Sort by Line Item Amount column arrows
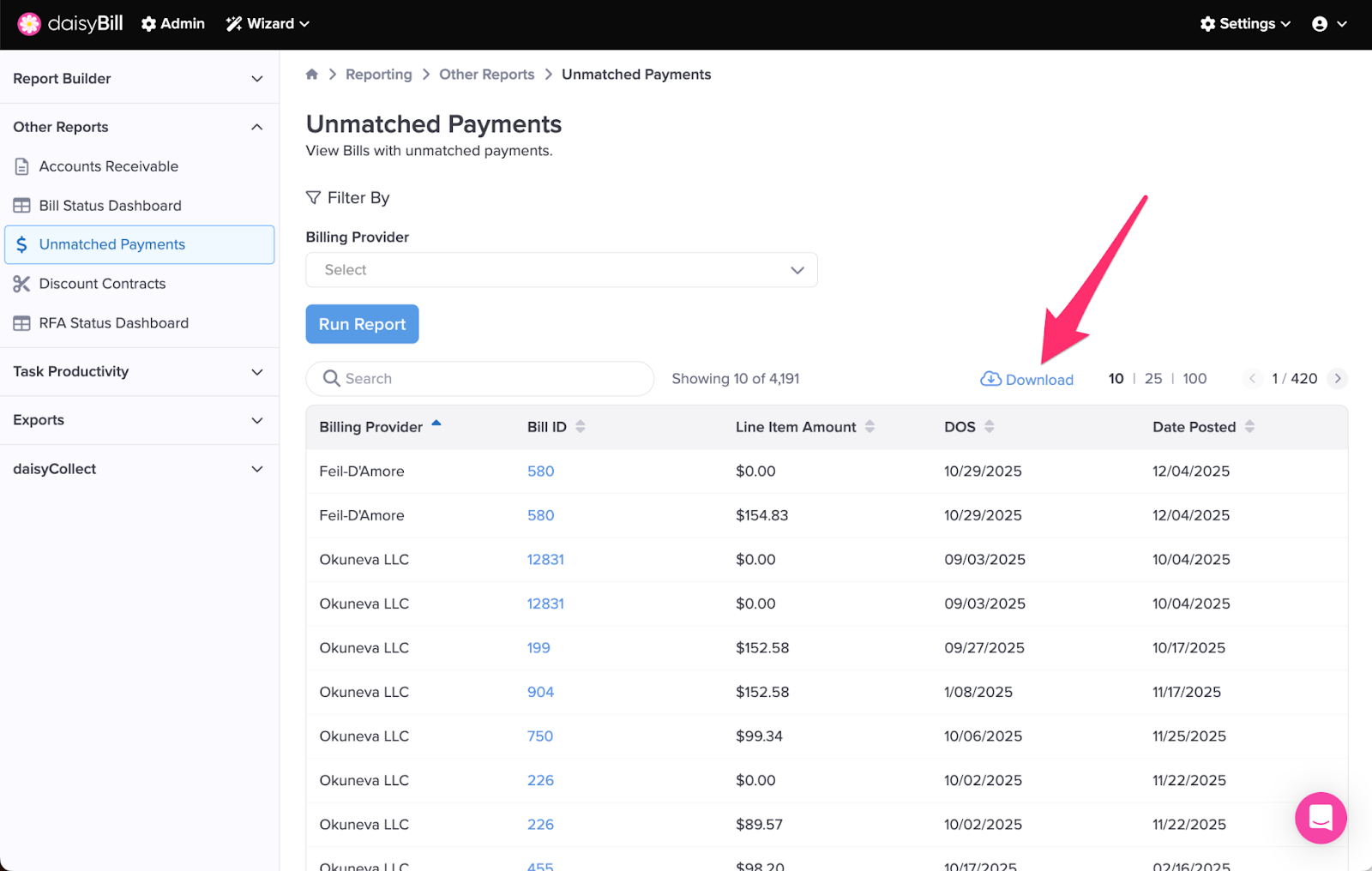Screen dimensions: 1372x871 tap(870, 427)
